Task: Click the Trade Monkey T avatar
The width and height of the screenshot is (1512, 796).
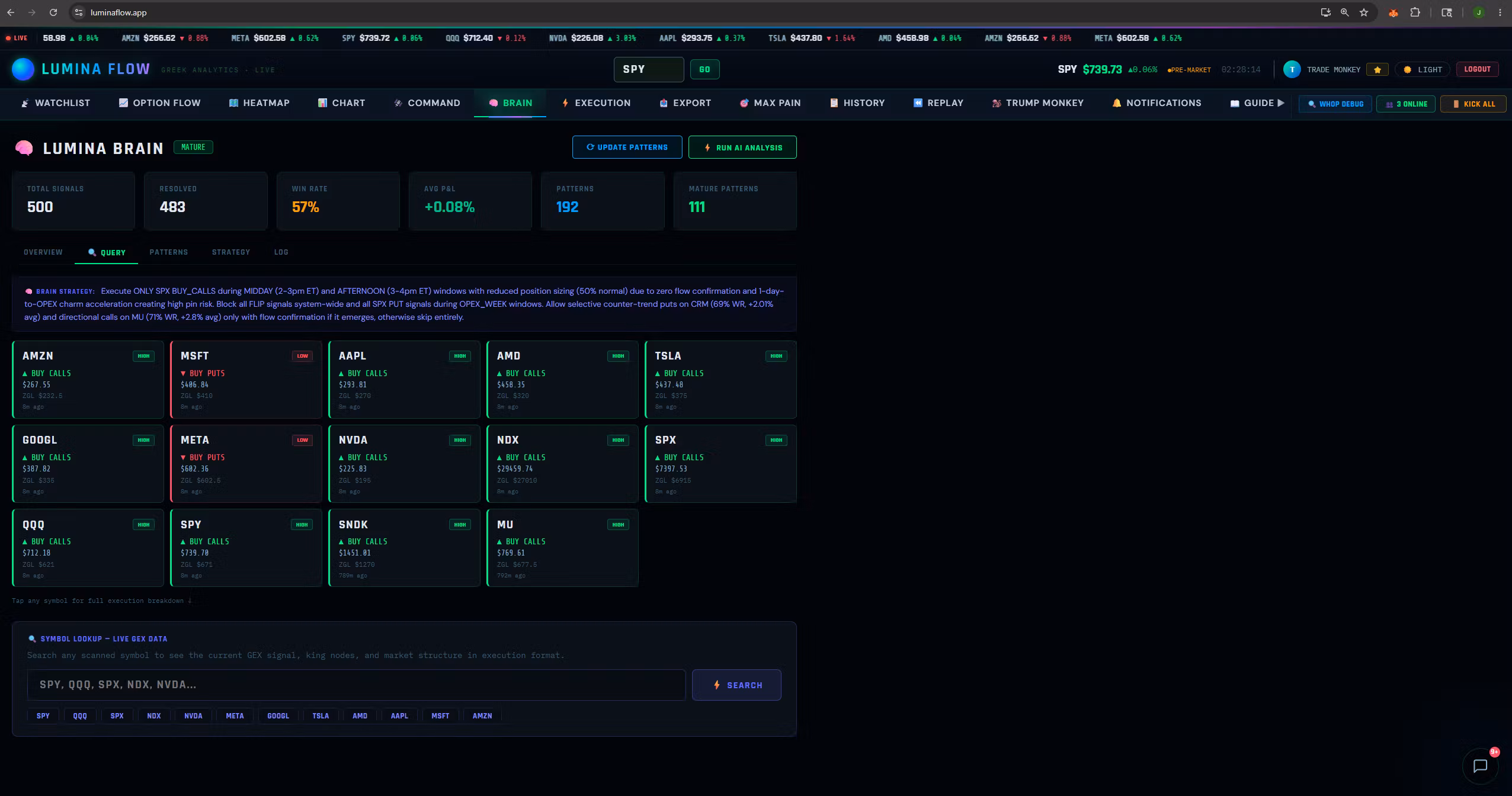Action: click(1292, 69)
